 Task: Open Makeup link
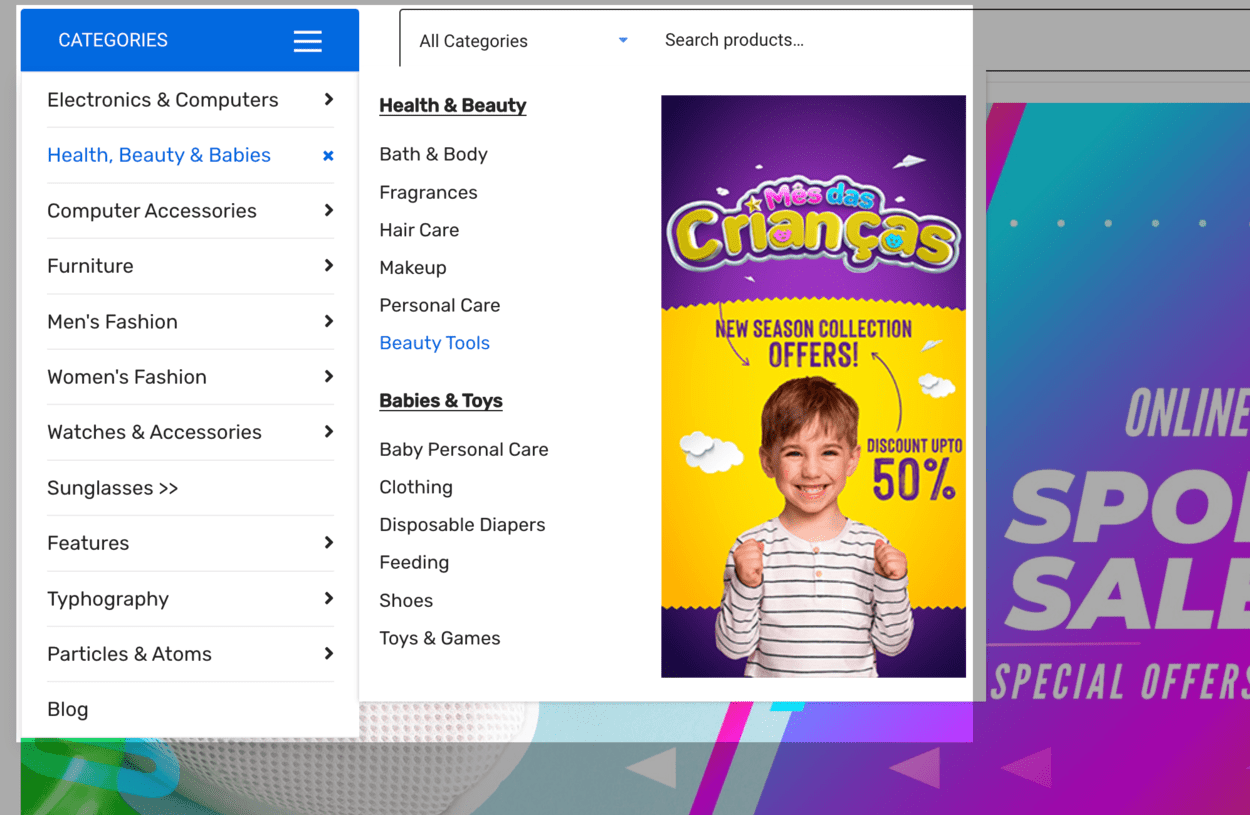[413, 267]
